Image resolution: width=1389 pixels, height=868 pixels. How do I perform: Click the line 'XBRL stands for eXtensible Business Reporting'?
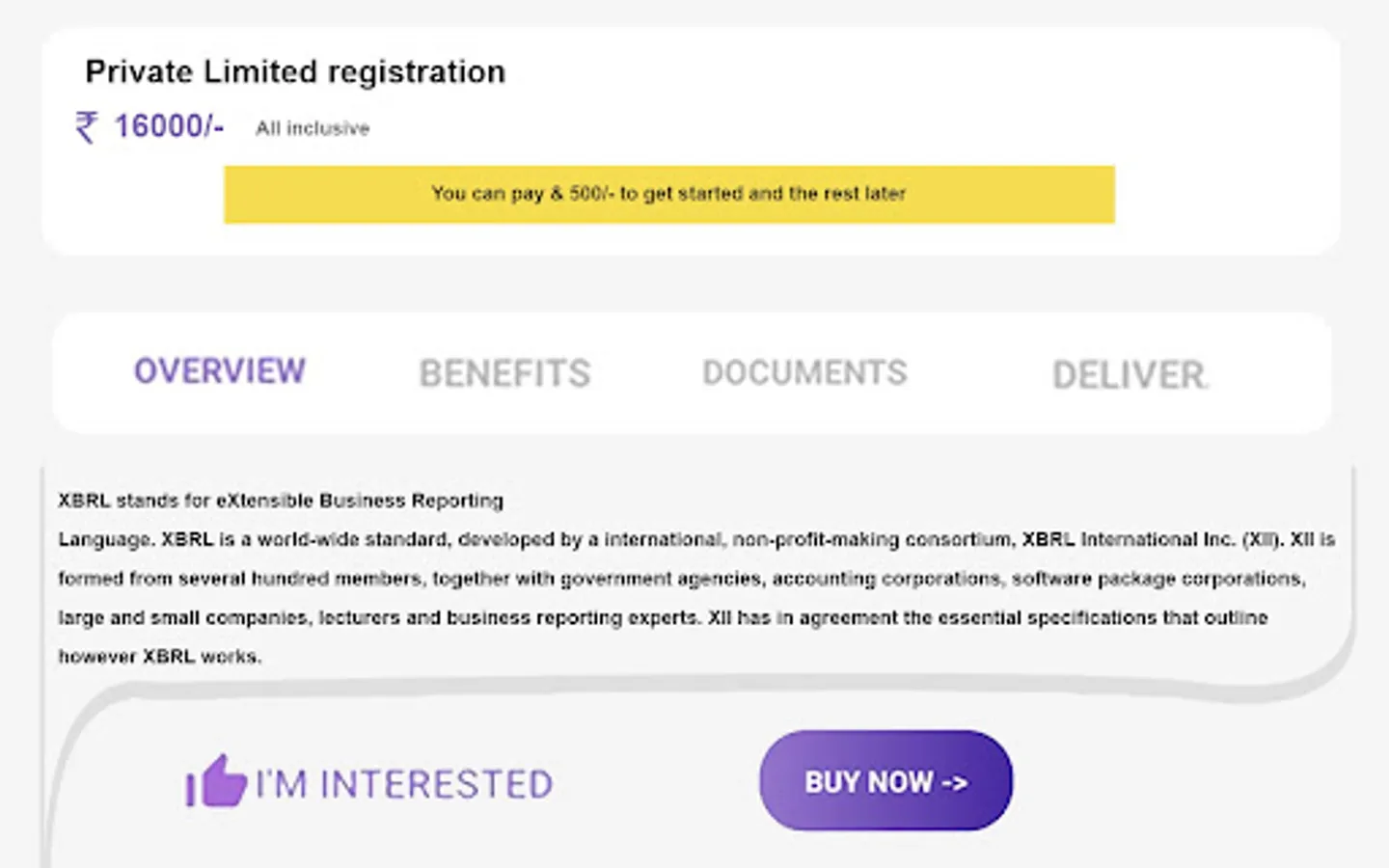coord(281,501)
